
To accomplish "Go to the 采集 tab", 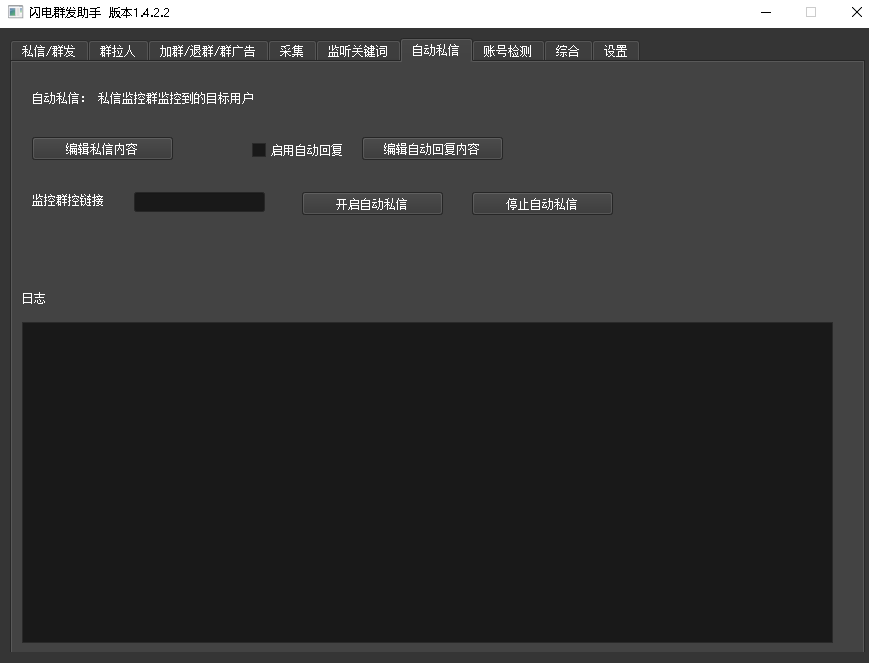I will [x=292, y=51].
